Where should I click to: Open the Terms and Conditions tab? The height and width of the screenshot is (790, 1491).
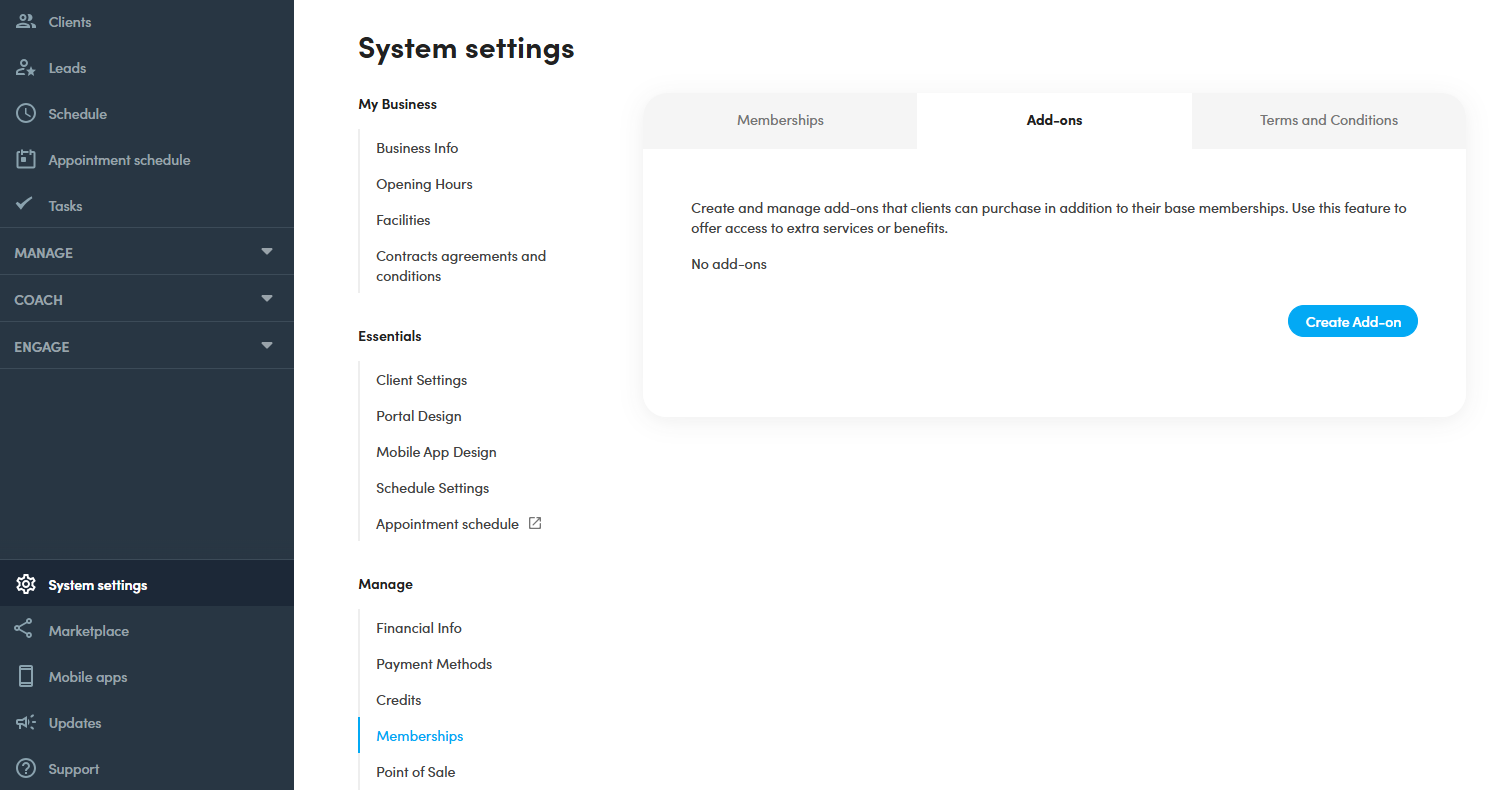pyautogui.click(x=1329, y=121)
